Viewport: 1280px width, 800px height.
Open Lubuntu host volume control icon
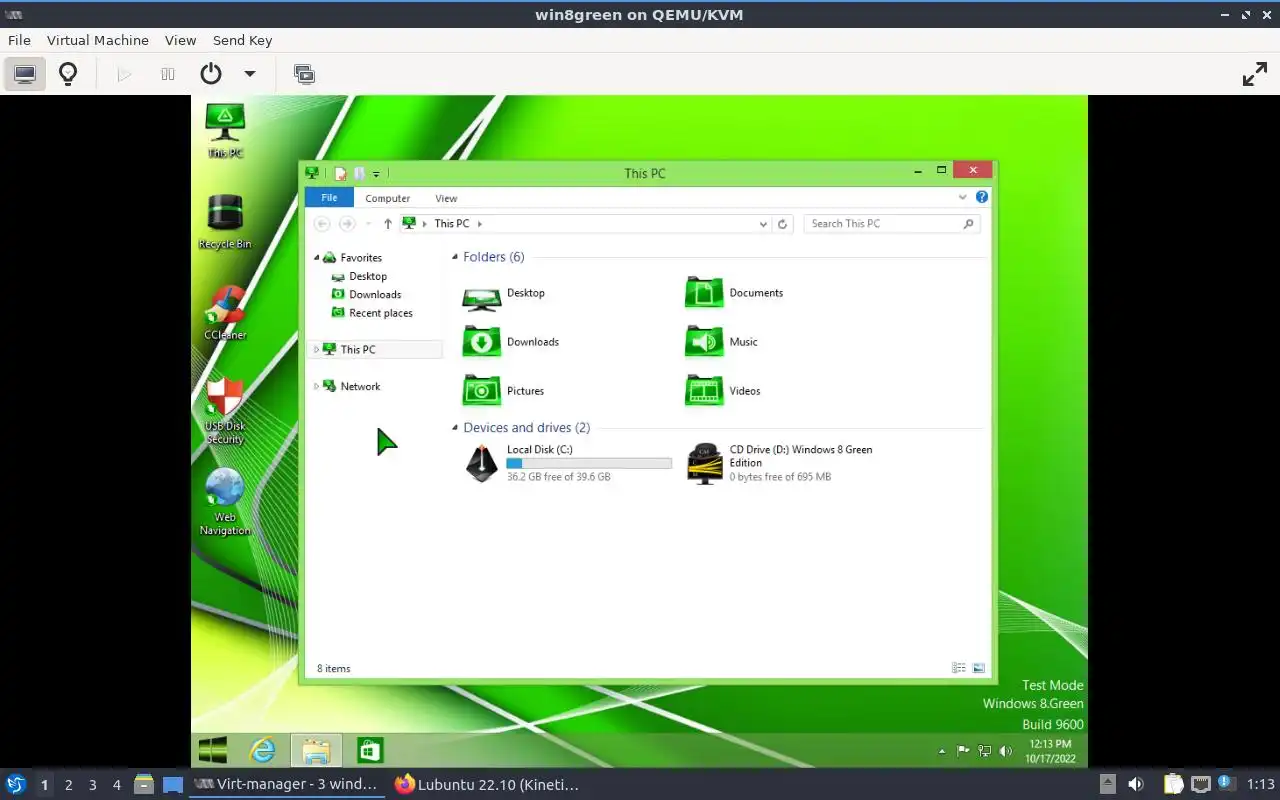(x=1135, y=785)
